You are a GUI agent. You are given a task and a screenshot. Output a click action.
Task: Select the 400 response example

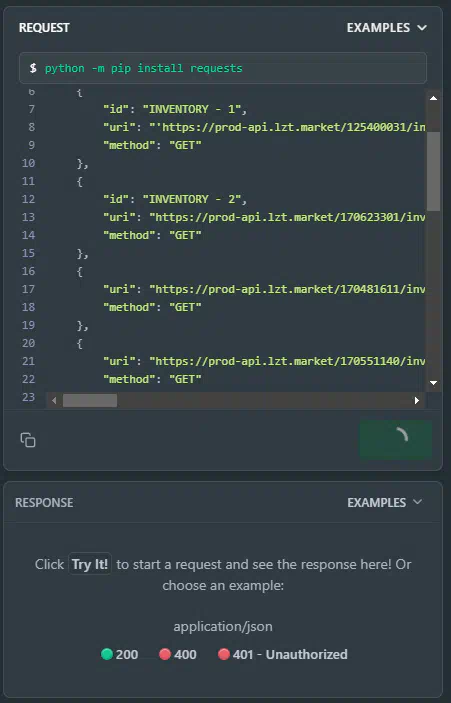tap(178, 654)
